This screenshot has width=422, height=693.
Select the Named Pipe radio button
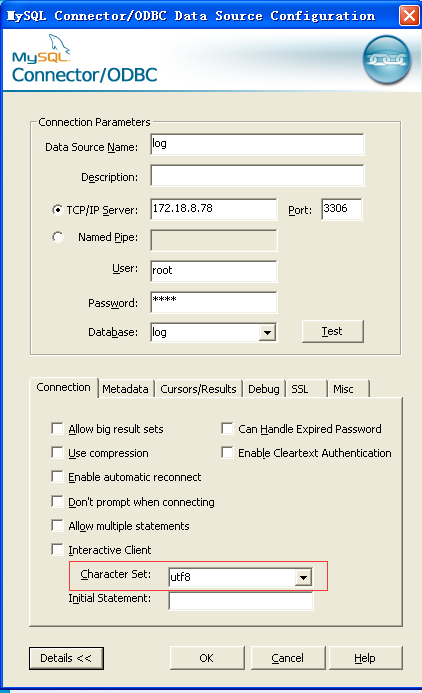[x=57, y=237]
